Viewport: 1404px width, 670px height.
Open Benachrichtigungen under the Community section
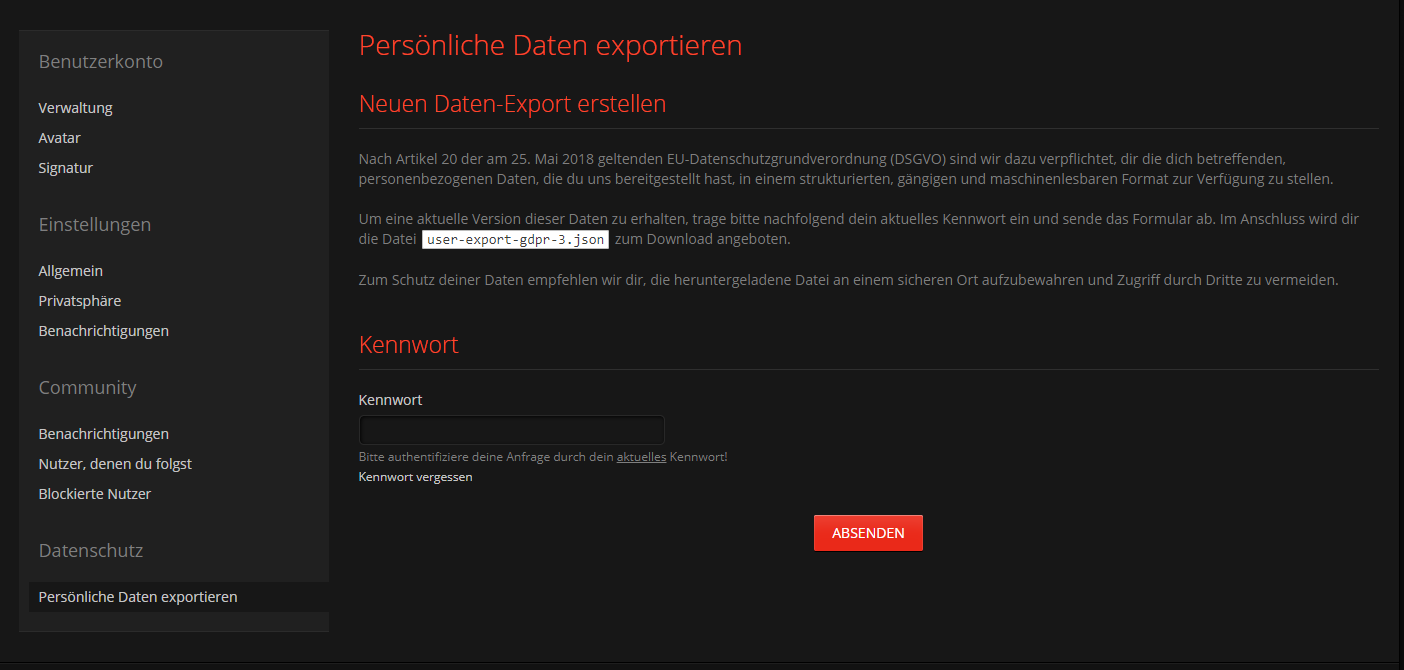coord(103,434)
